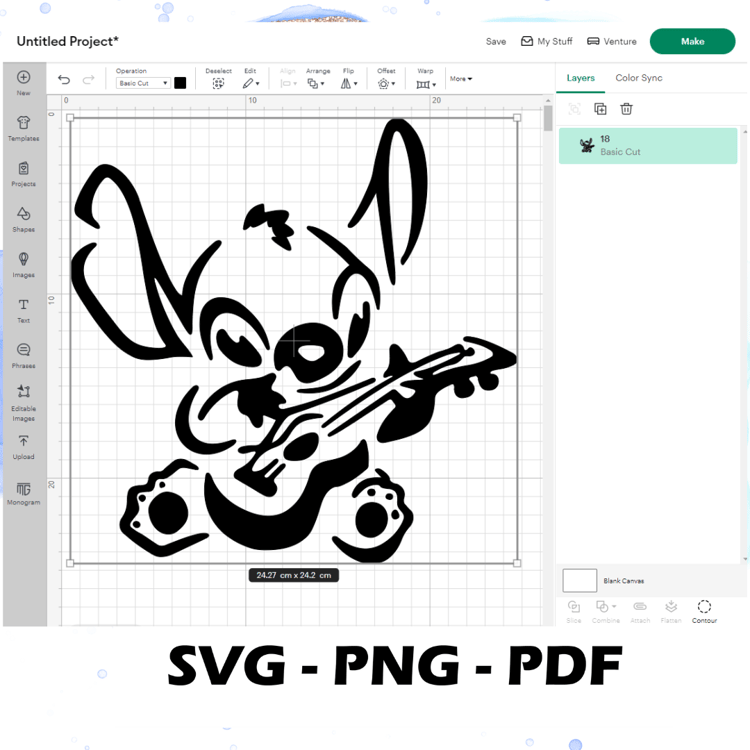Click the bottom-right resize handle

coord(517,563)
